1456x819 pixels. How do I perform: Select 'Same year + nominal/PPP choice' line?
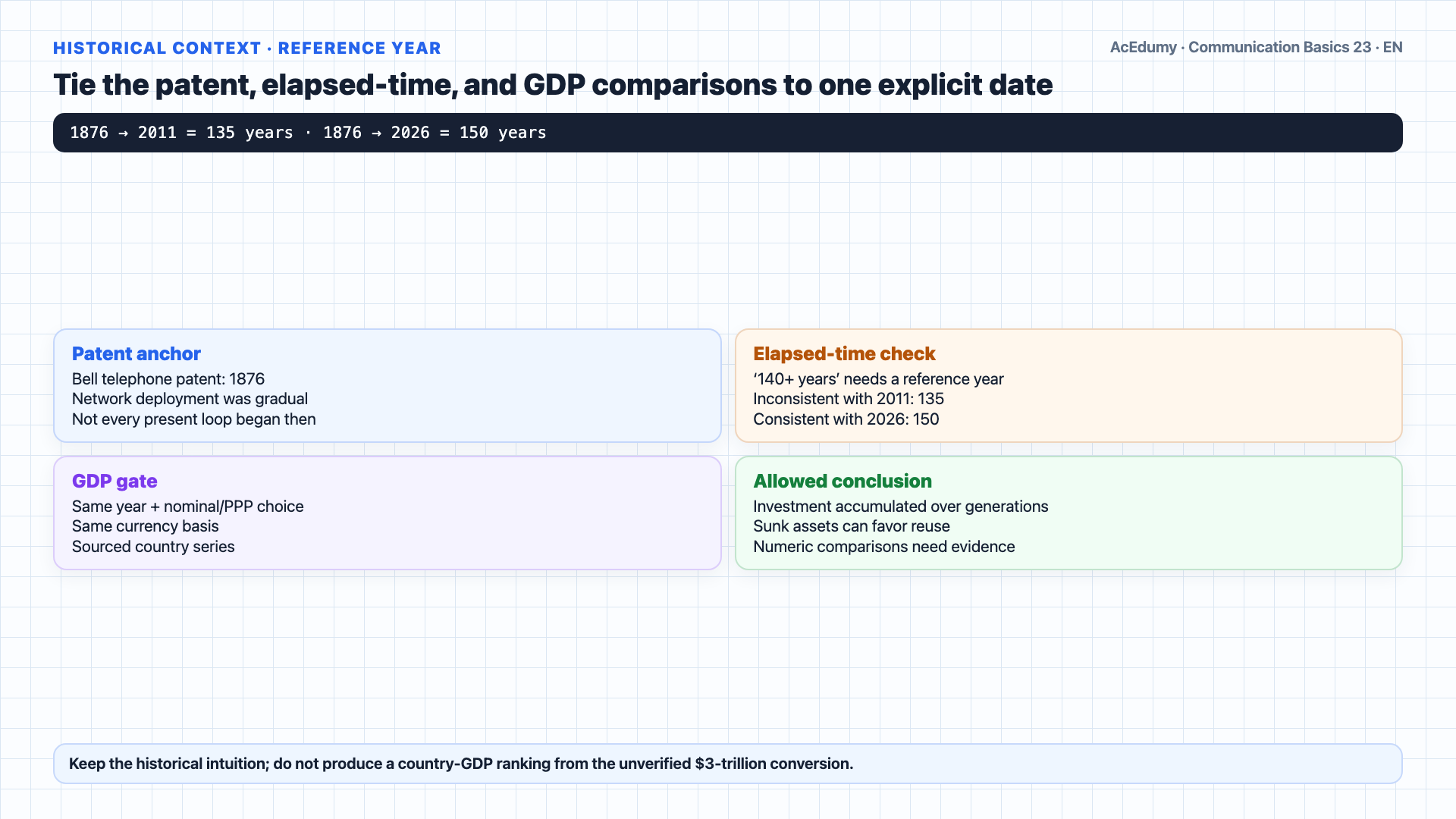click(187, 507)
